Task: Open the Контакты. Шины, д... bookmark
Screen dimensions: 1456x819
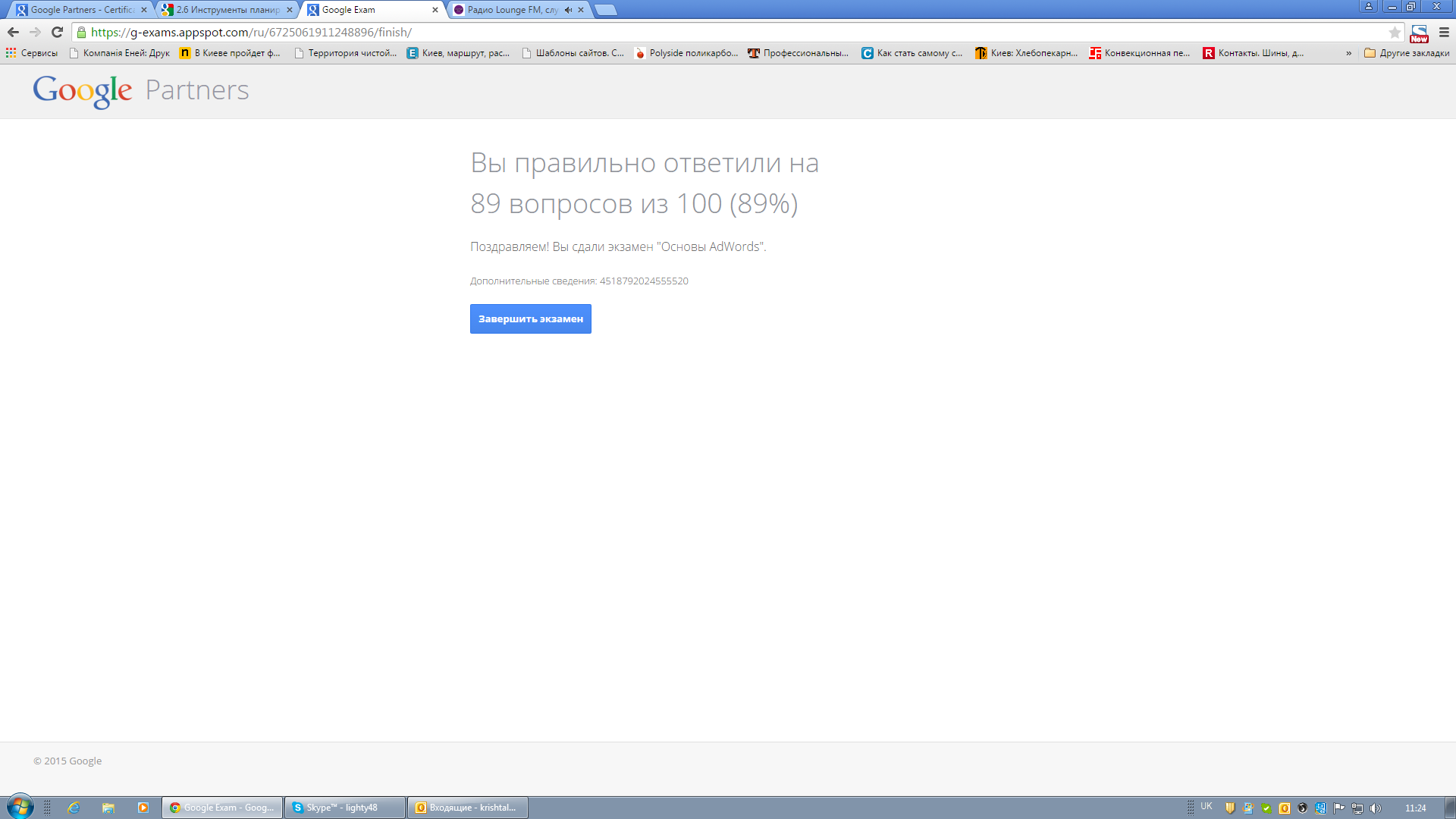Action: [1254, 53]
